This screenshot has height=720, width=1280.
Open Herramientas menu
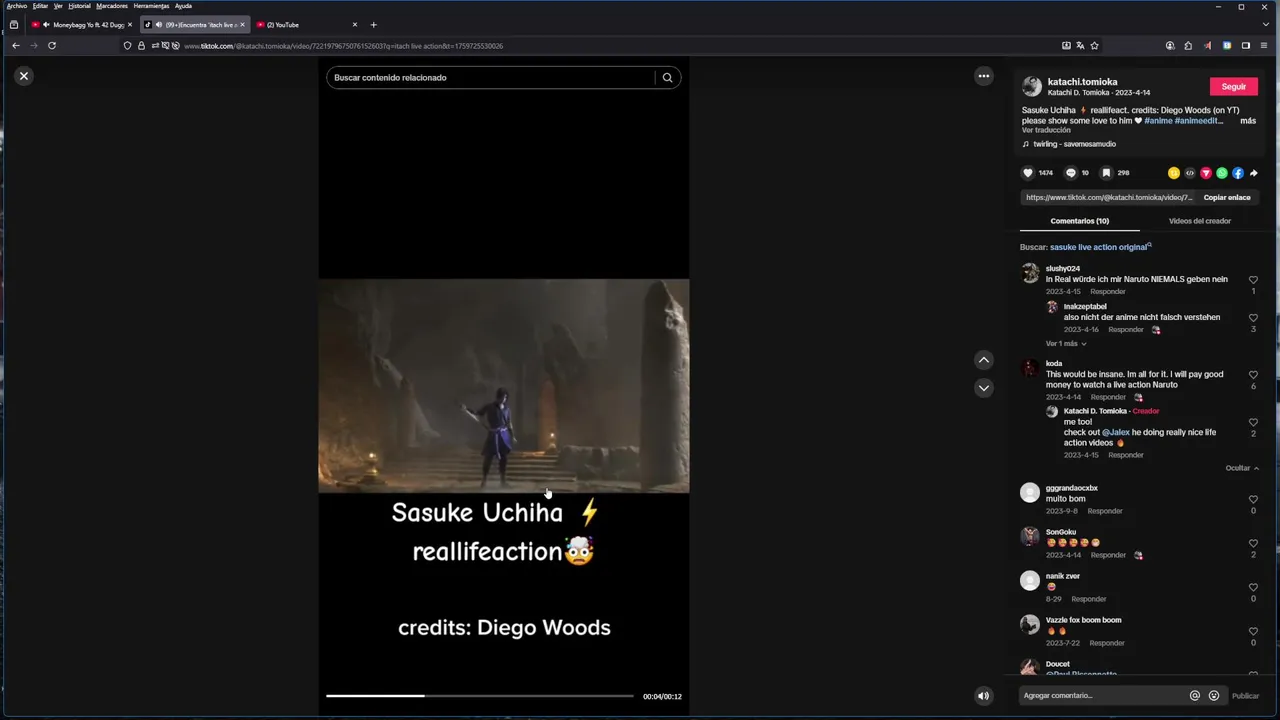coord(151,6)
